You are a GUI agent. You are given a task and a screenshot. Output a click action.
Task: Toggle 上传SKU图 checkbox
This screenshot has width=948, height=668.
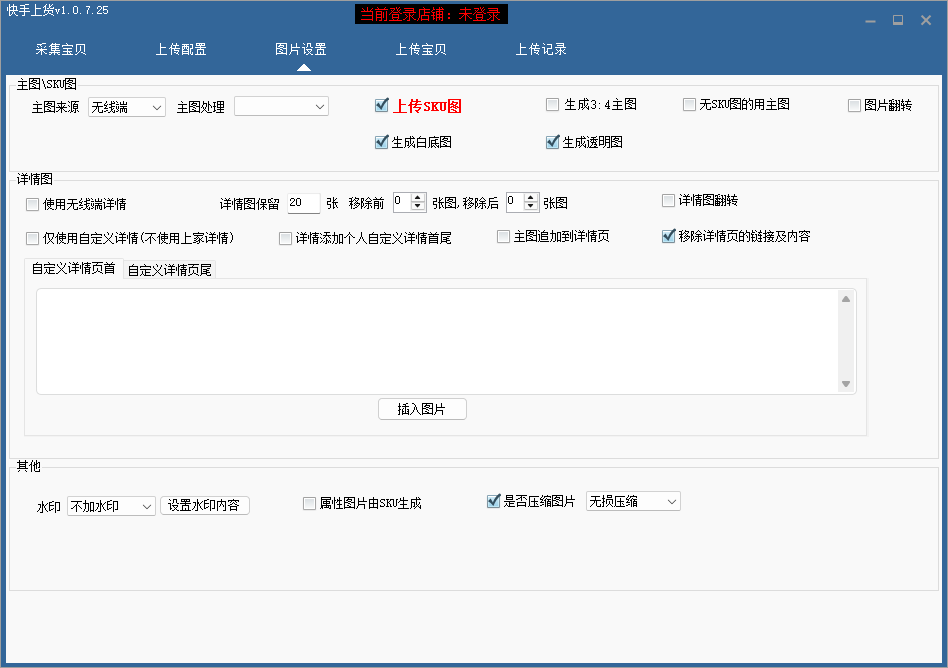(x=381, y=106)
